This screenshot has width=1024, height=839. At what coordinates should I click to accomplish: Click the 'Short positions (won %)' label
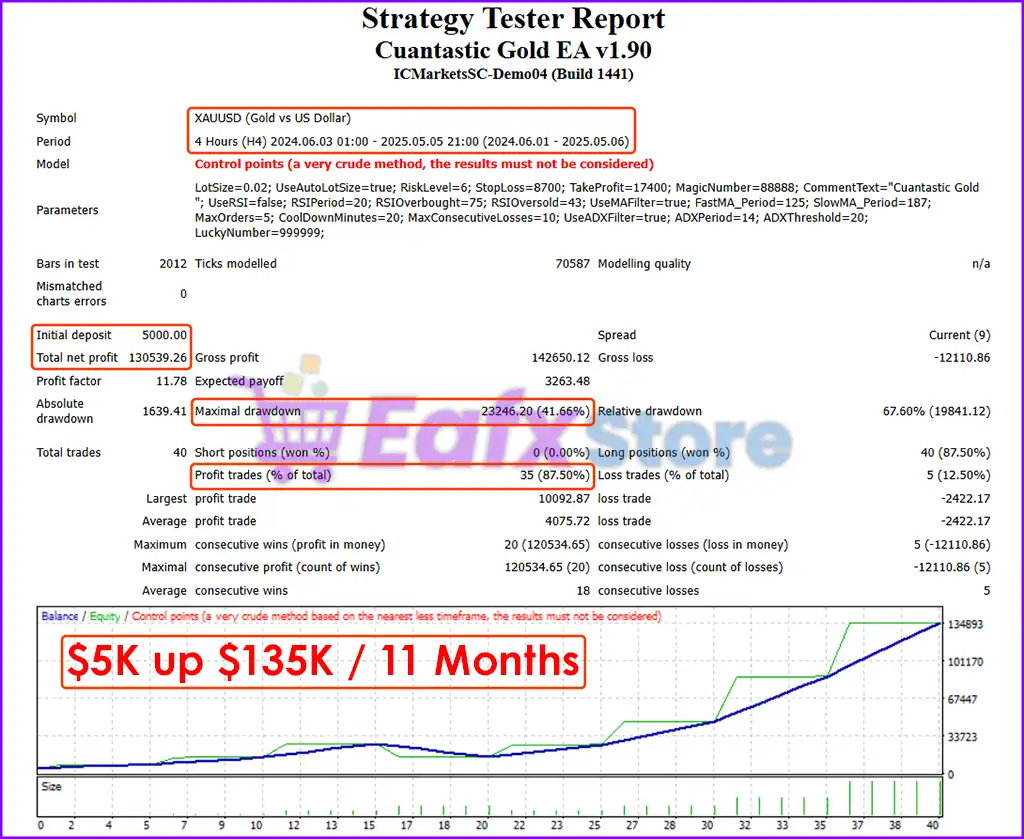tap(262, 452)
